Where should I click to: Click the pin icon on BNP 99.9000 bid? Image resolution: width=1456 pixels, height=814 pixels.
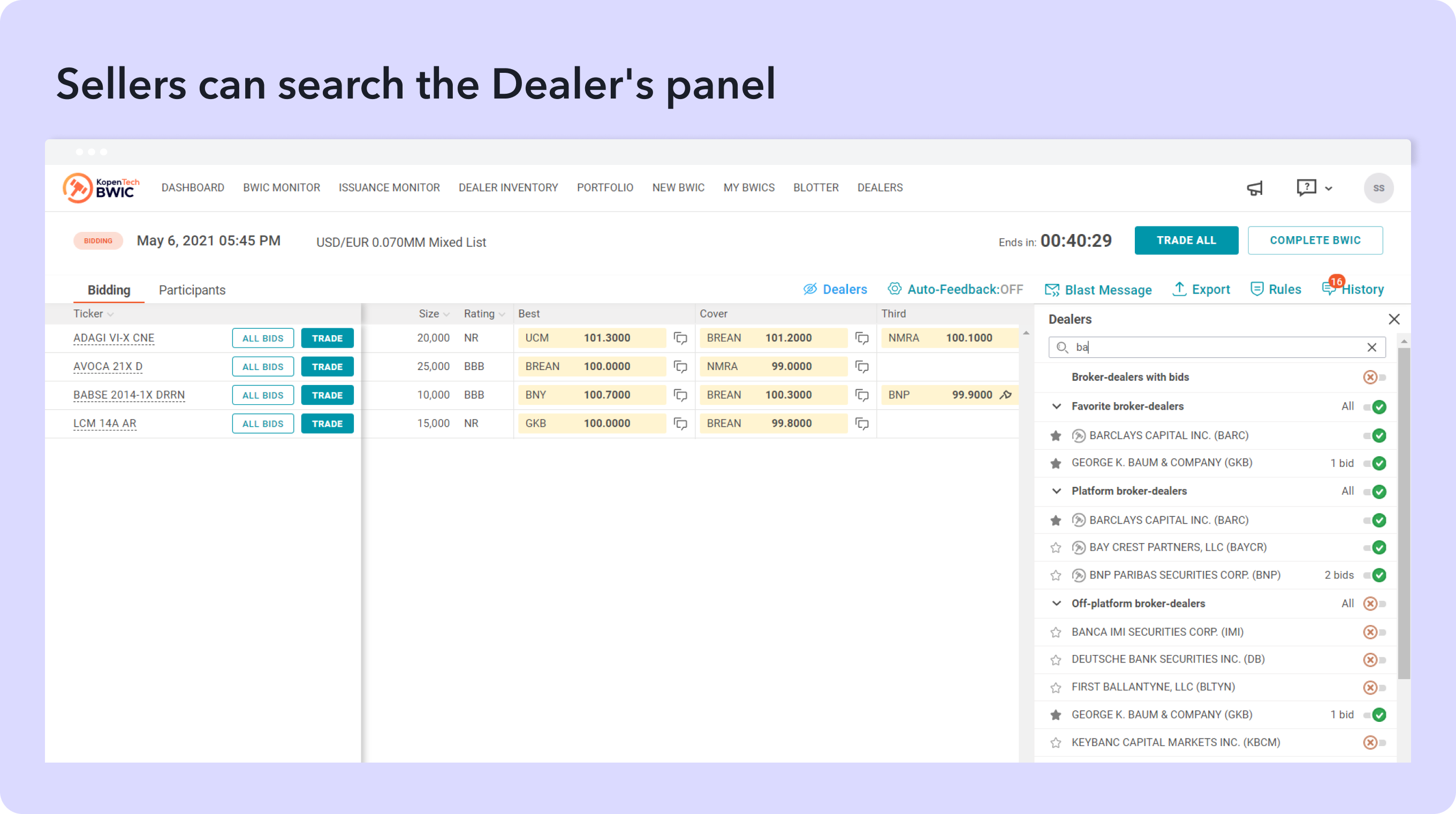pyautogui.click(x=1005, y=395)
